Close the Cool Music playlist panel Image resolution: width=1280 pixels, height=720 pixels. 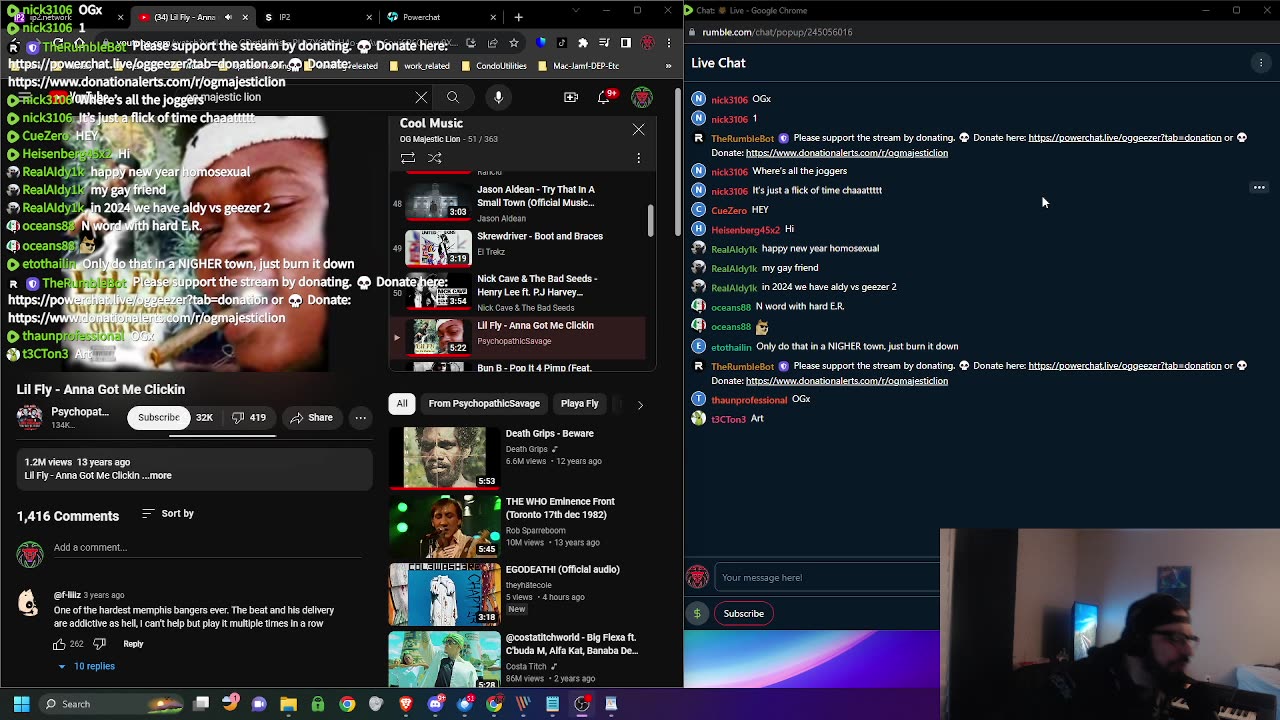pos(638,129)
